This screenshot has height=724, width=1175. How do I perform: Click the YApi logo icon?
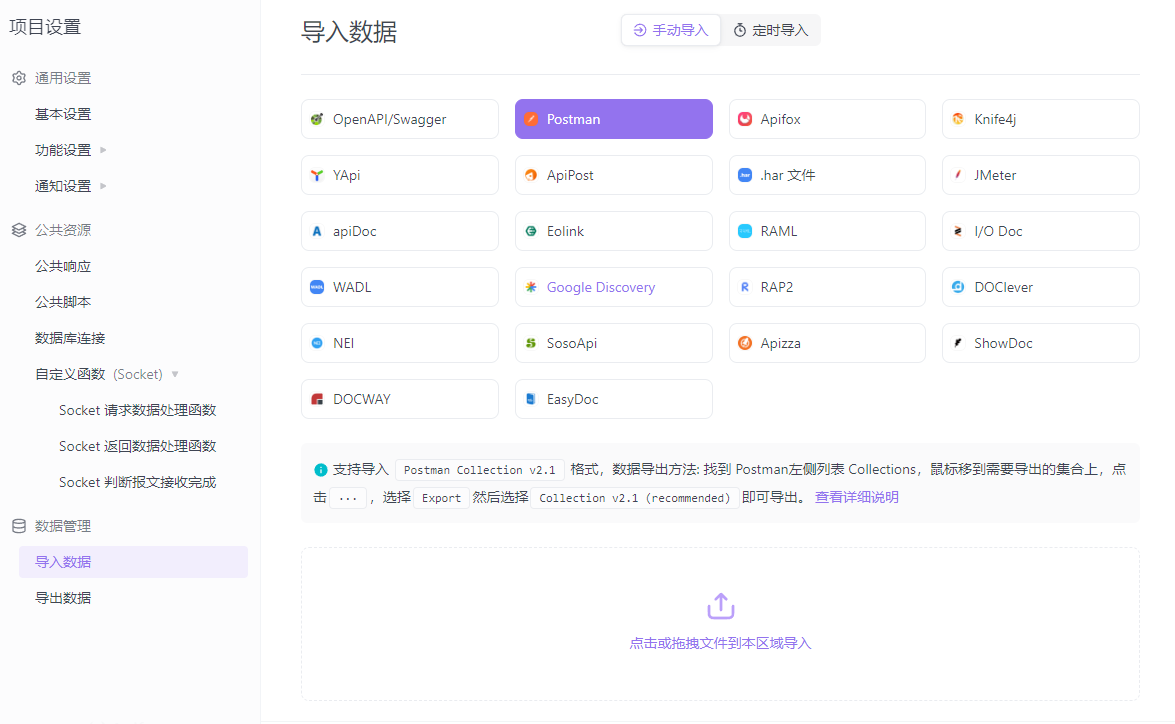coord(317,175)
